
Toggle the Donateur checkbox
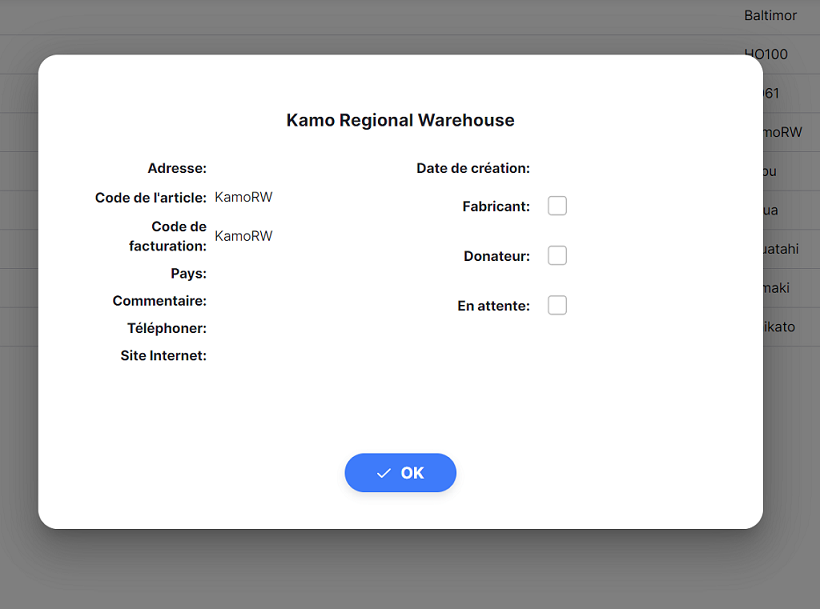click(557, 256)
